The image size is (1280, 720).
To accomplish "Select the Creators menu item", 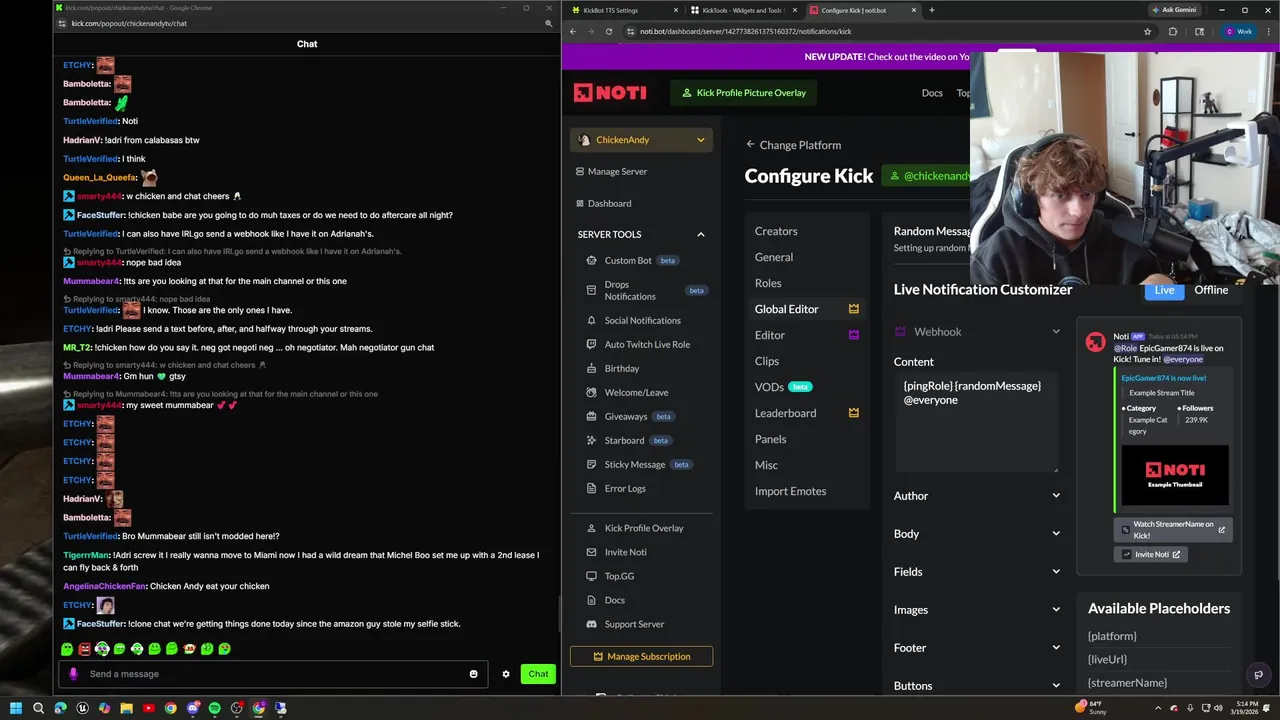I will pyautogui.click(x=776, y=231).
